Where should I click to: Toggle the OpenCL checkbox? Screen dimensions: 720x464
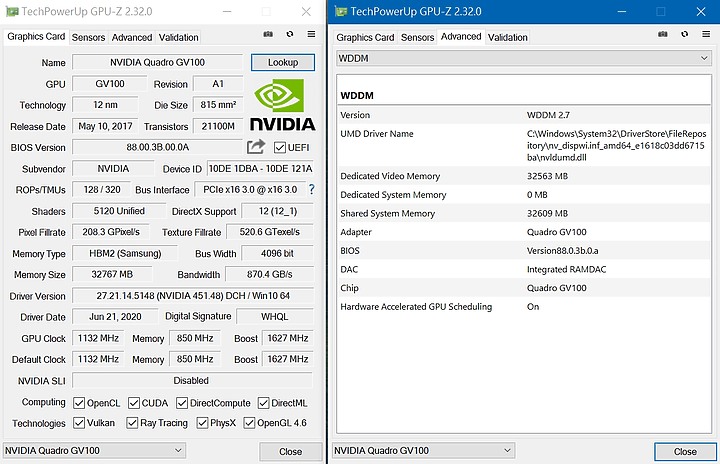79,403
